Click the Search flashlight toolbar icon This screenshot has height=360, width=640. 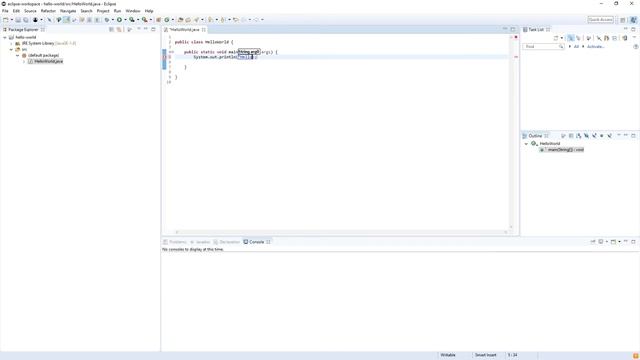tap(196, 20)
